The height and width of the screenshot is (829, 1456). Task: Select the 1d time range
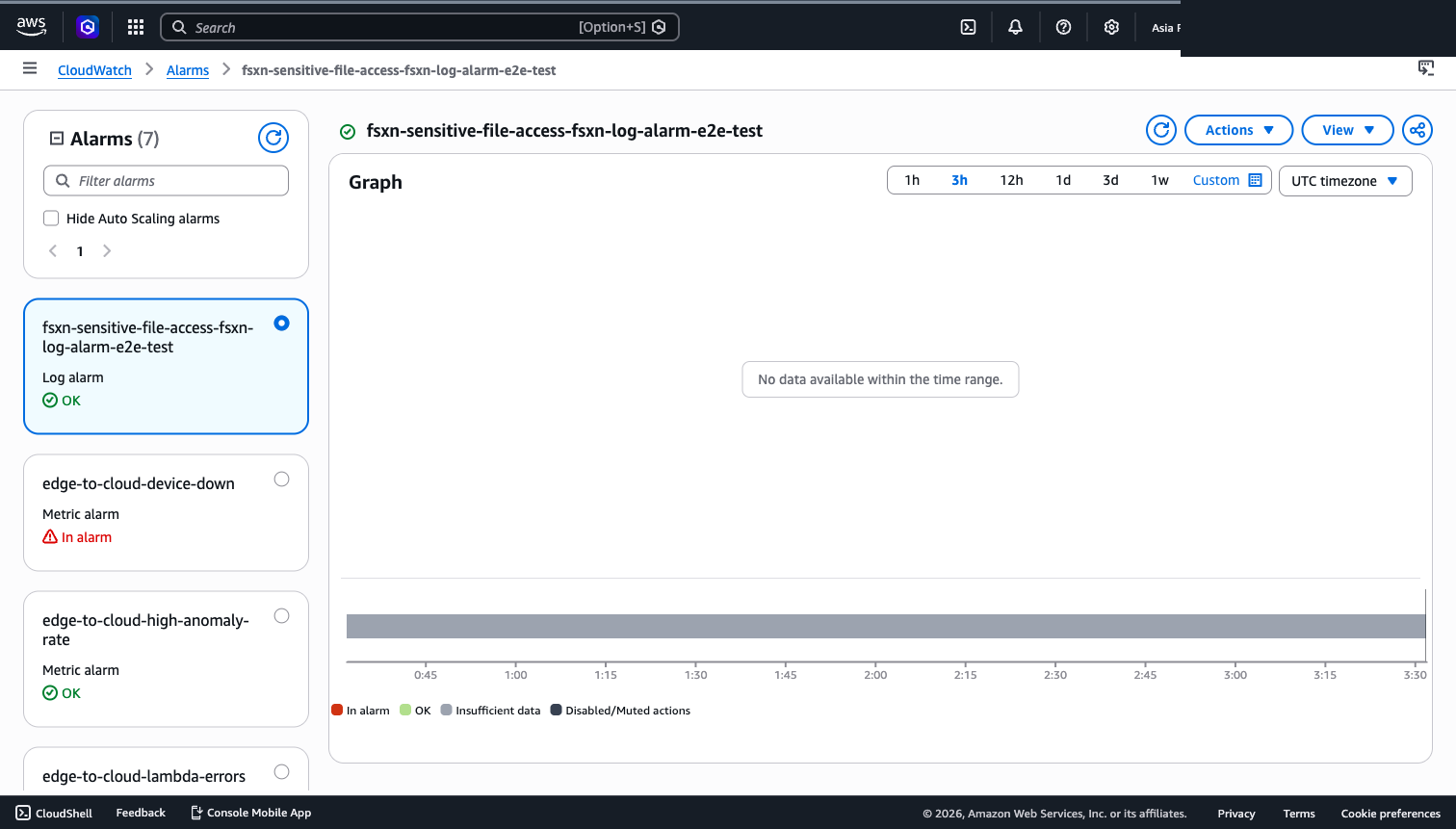pyautogui.click(x=1063, y=180)
